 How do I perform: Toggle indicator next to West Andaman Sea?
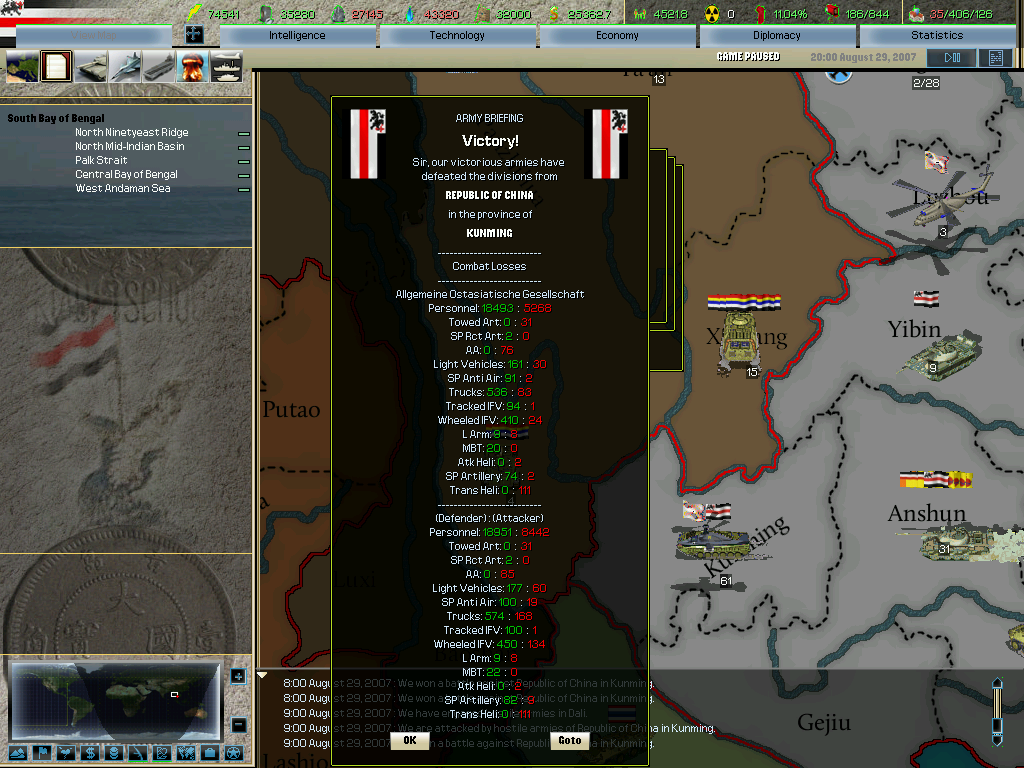coord(243,189)
